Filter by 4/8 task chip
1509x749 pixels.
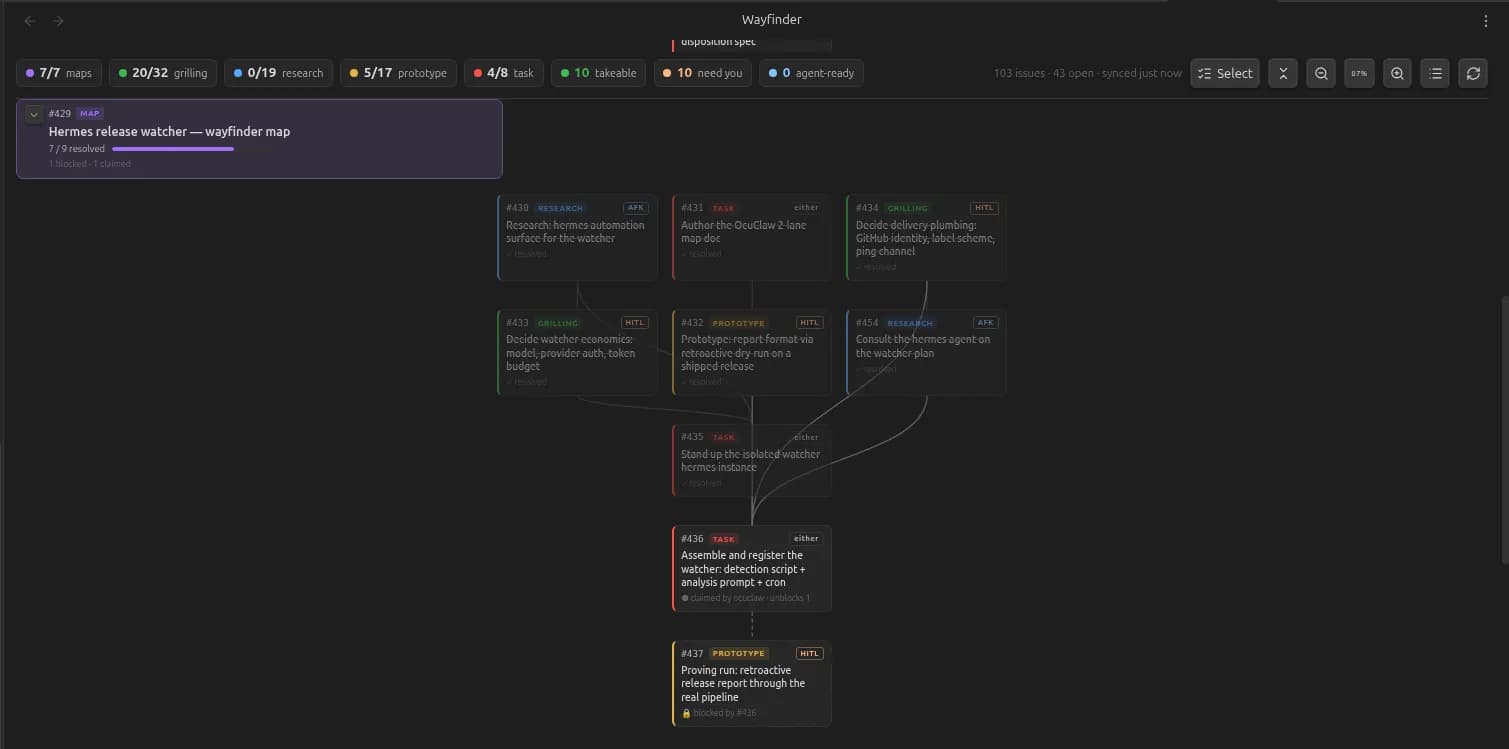(504, 73)
